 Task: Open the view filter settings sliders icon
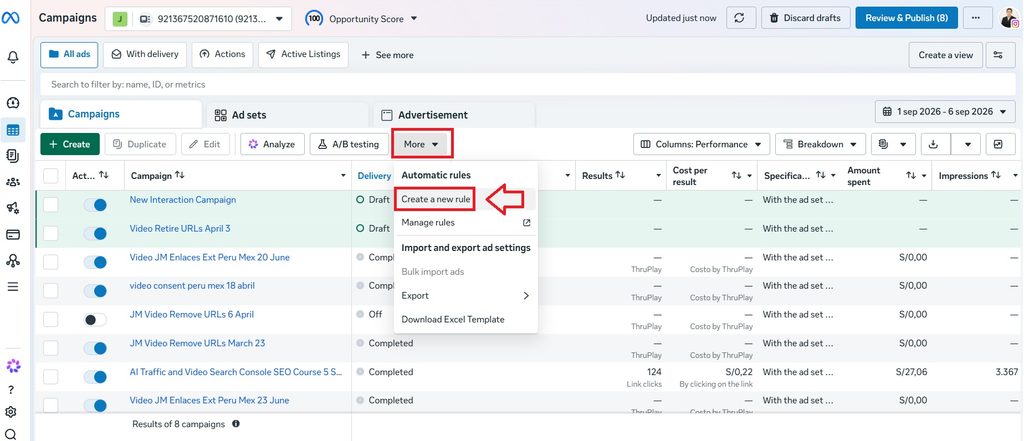pos(998,55)
